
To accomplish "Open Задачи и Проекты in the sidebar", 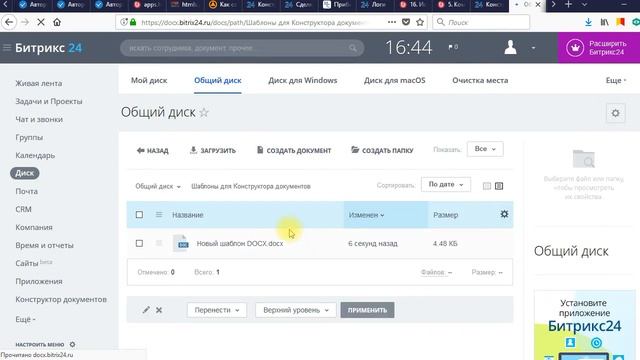I will point(49,101).
